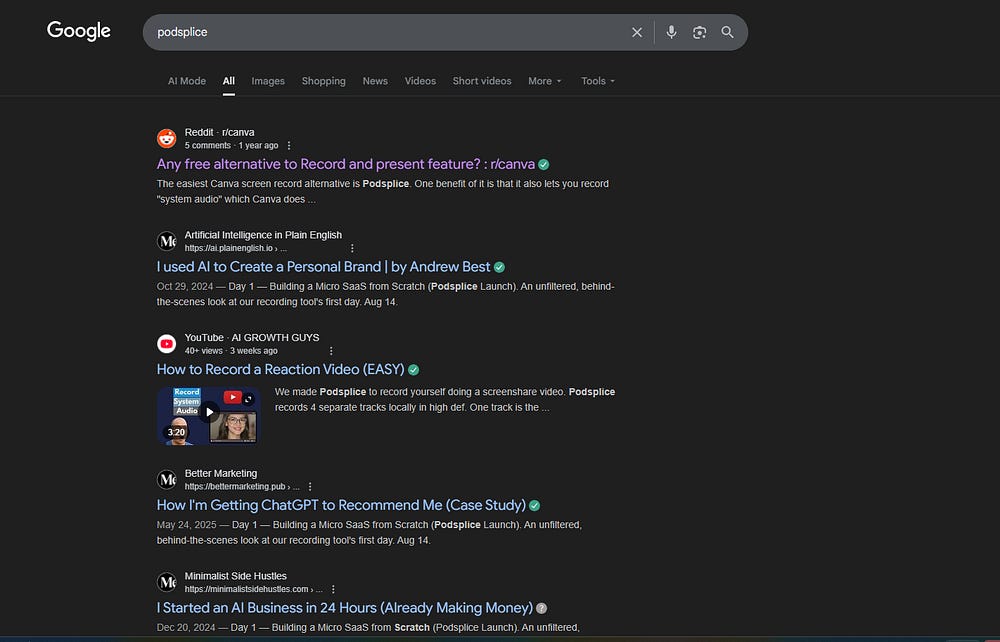
Task: Click Medium icon for Minimalist Side Hustles
Action: pos(166,582)
